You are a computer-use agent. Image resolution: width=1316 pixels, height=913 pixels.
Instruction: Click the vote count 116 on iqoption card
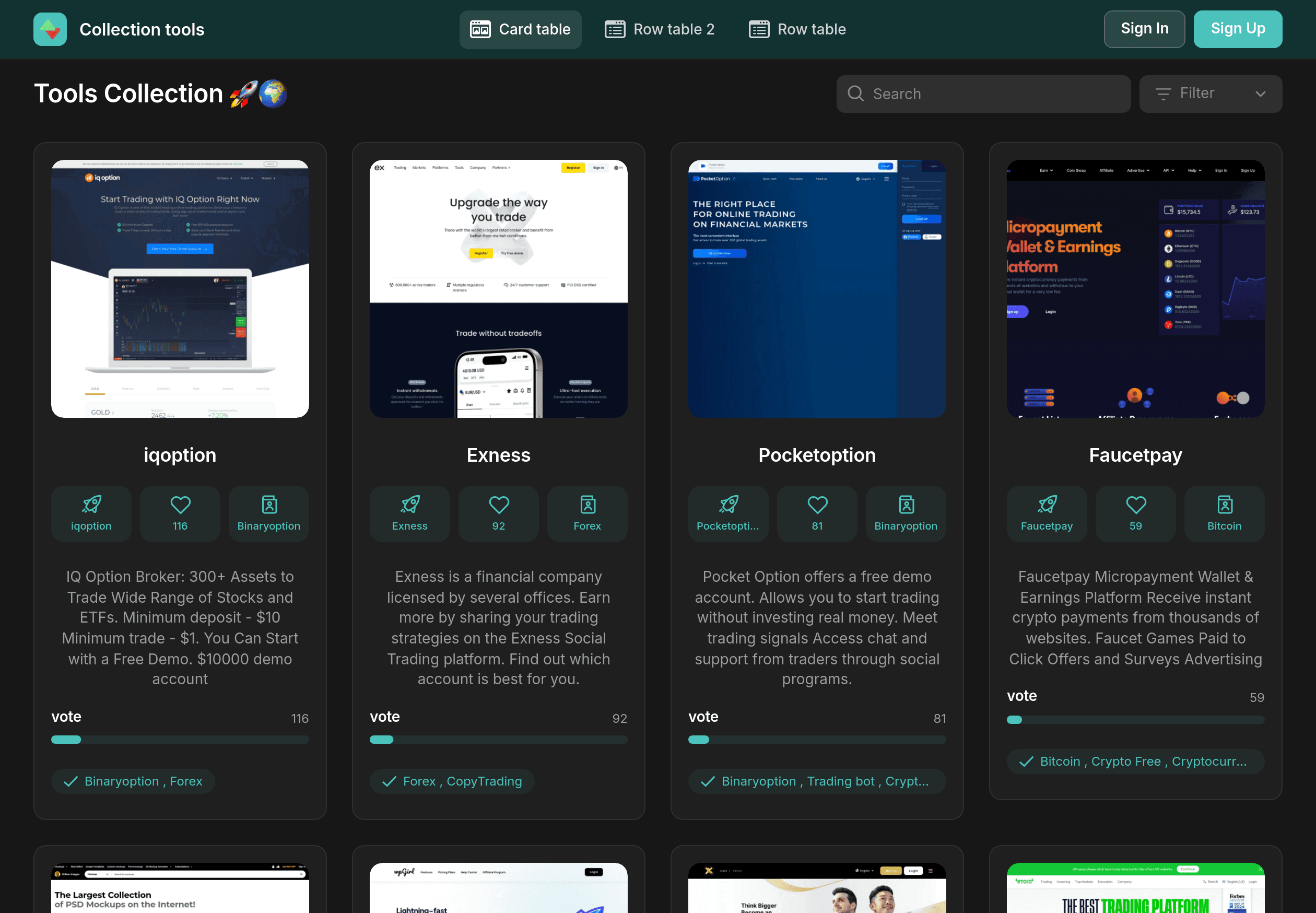coord(300,718)
